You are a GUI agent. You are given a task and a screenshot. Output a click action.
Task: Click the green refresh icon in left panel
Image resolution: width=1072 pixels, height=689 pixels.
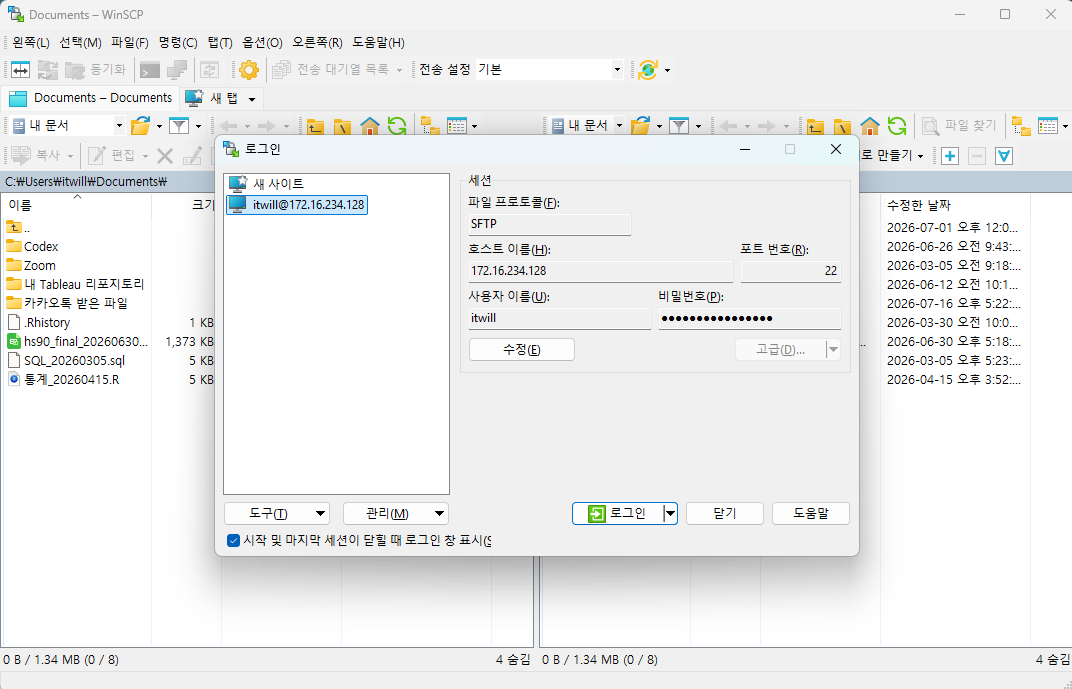[x=397, y=126]
